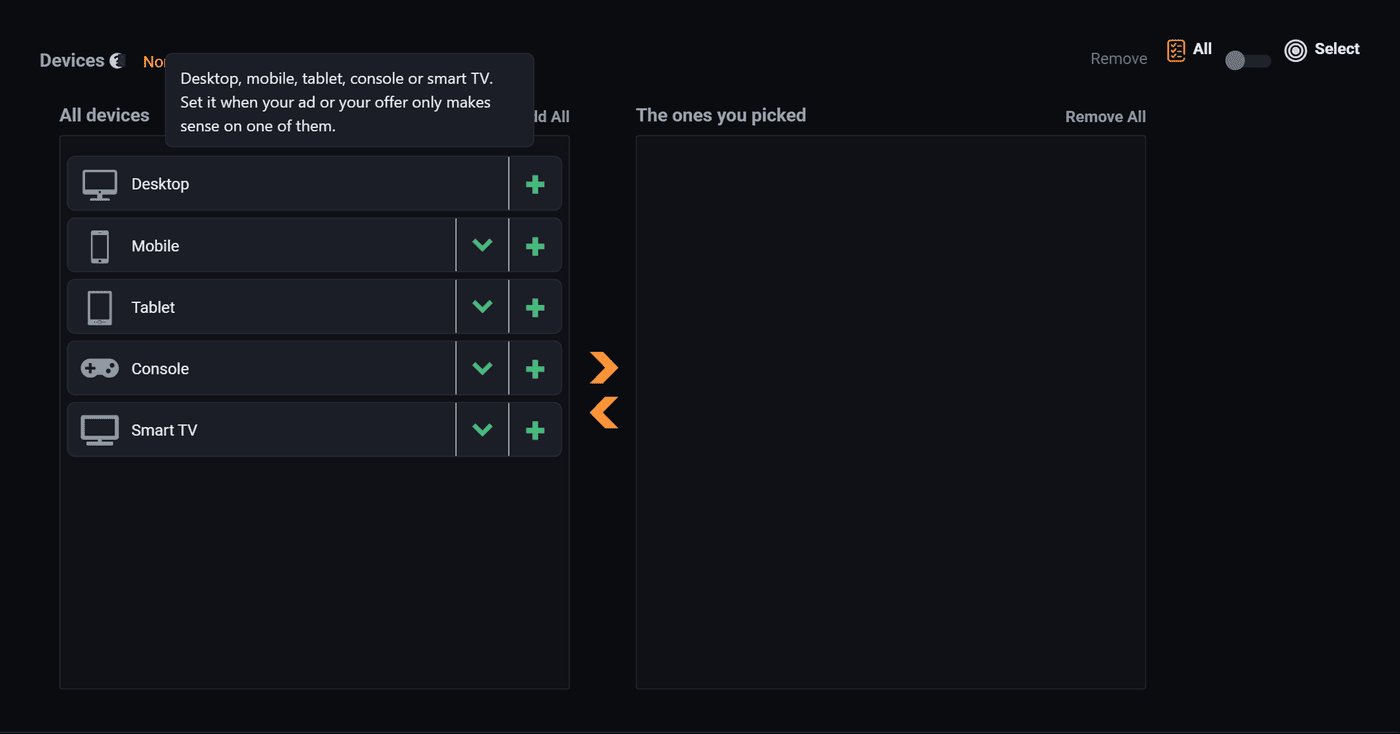Add Console using the green plus

click(x=535, y=369)
